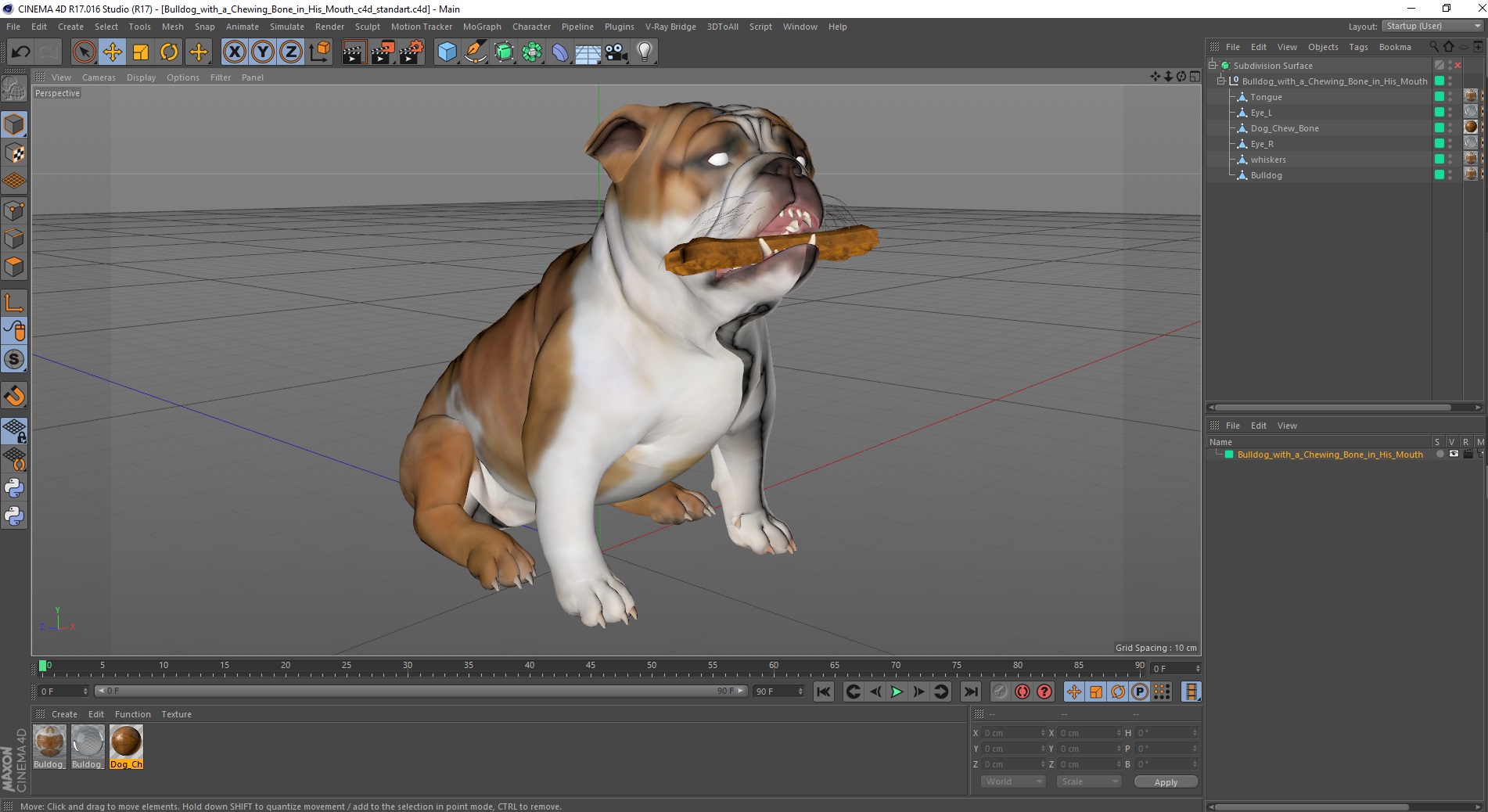This screenshot has height=812, width=1488.
Task: Go to the start of animation
Action: click(x=823, y=692)
